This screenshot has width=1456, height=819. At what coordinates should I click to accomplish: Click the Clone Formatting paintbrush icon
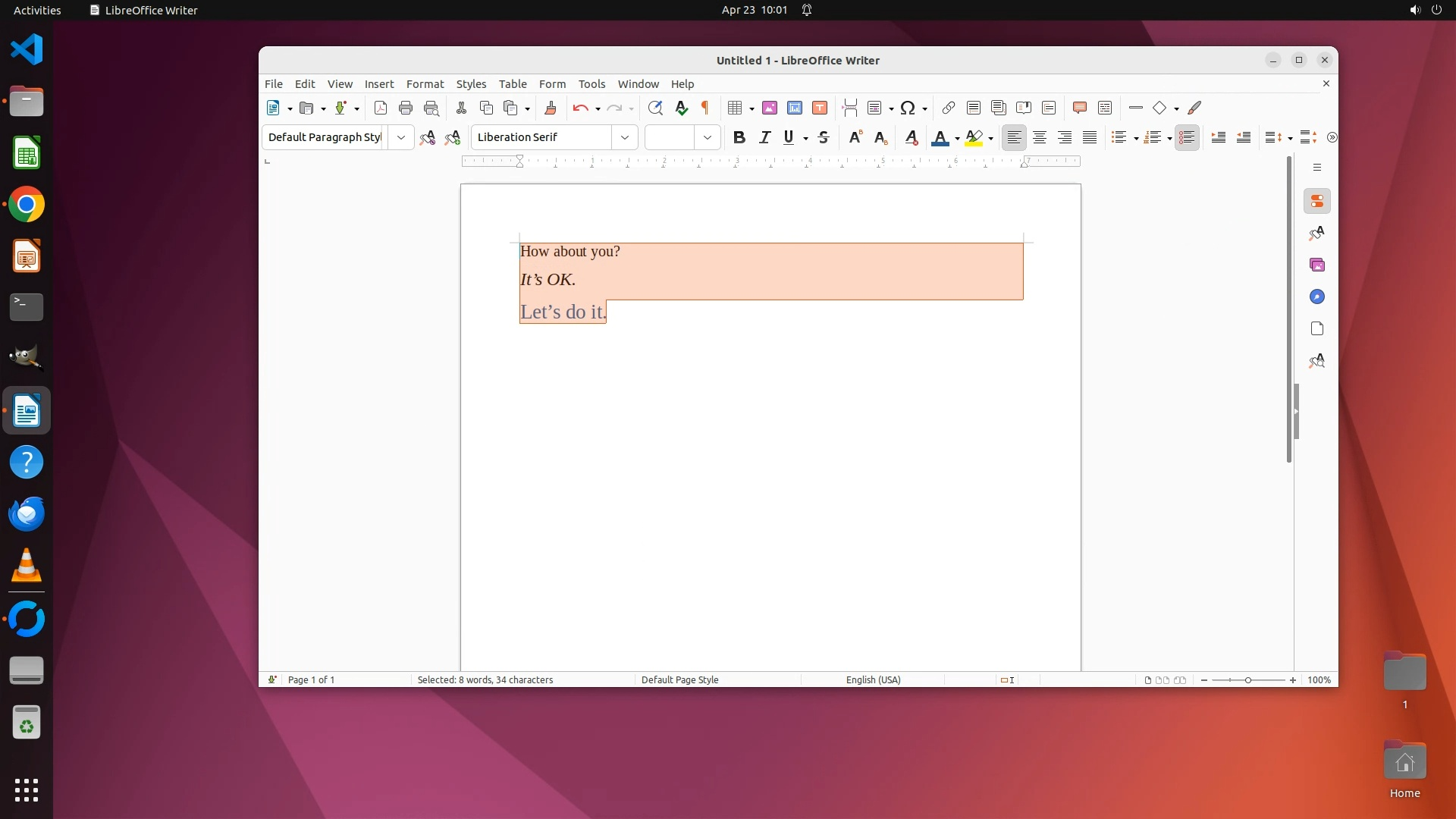(x=551, y=108)
